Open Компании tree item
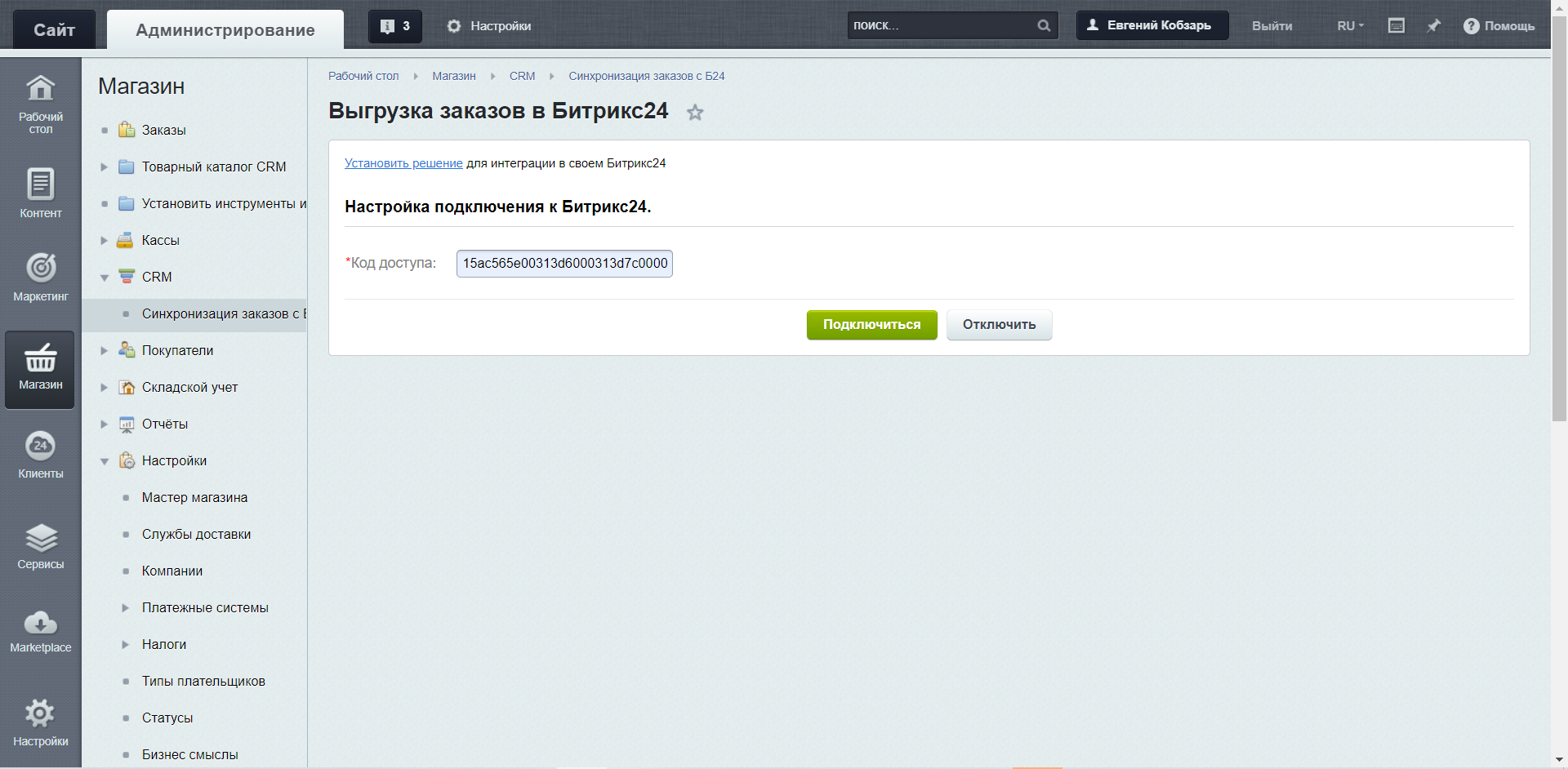Screen dimensions: 1568x769 (x=172, y=571)
